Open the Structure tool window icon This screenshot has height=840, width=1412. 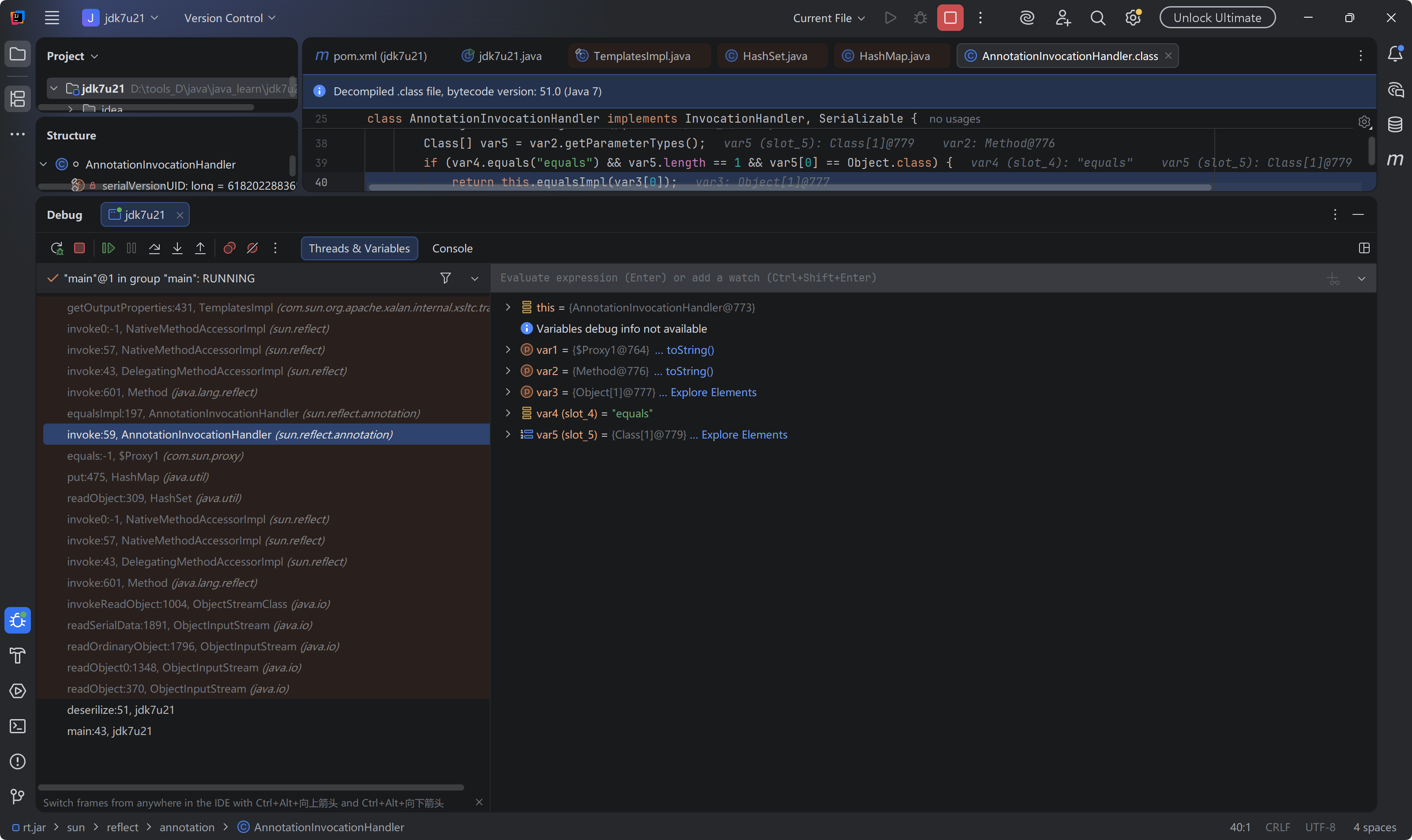pyautogui.click(x=18, y=99)
